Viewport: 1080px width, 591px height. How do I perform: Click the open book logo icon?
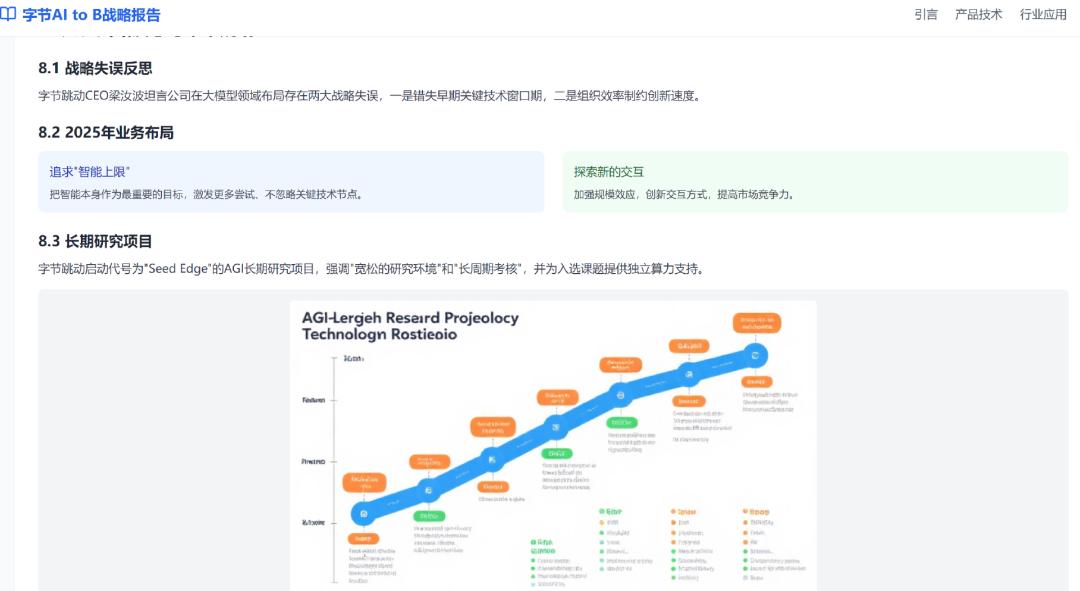(x=9, y=15)
